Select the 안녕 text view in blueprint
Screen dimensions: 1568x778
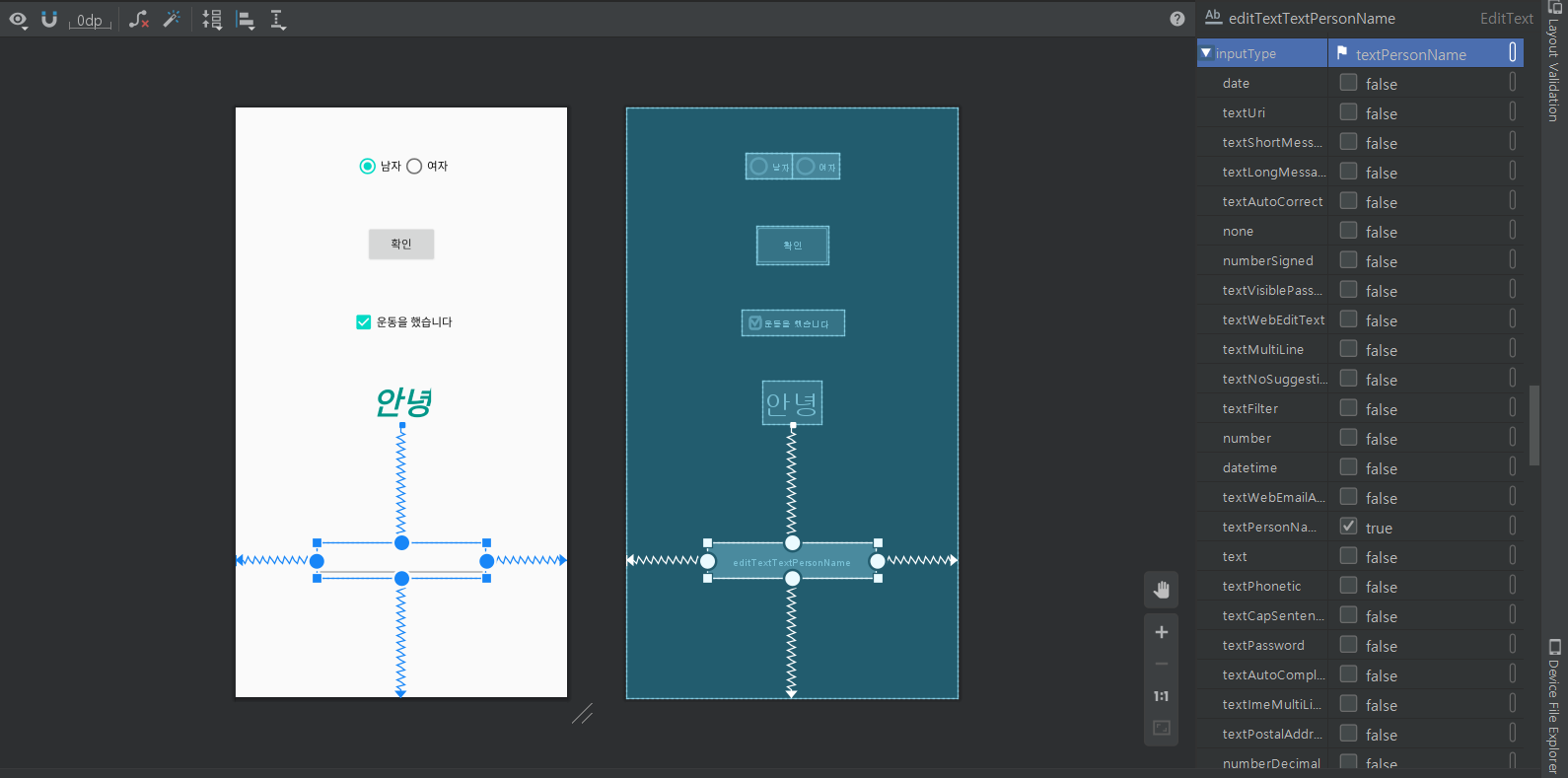[x=792, y=402]
